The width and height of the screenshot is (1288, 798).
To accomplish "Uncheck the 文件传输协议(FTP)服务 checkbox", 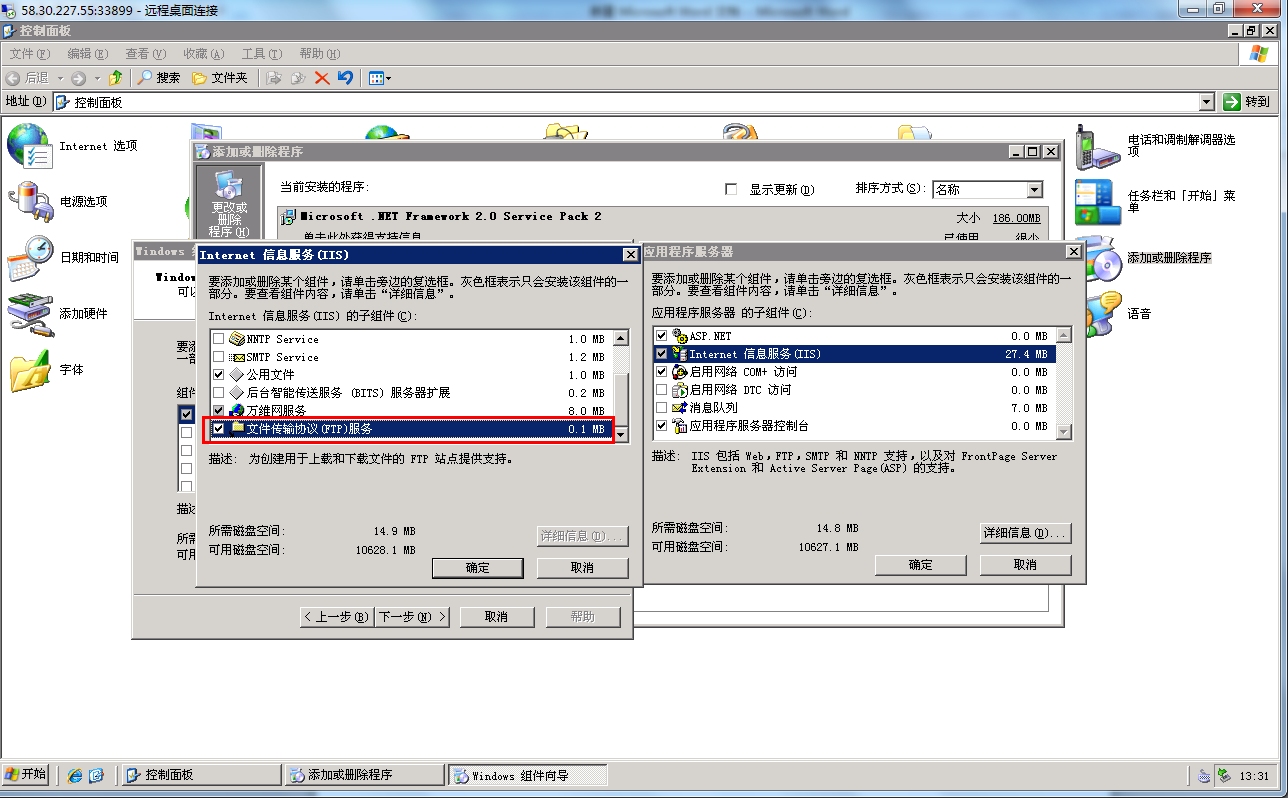I will tap(219, 429).
